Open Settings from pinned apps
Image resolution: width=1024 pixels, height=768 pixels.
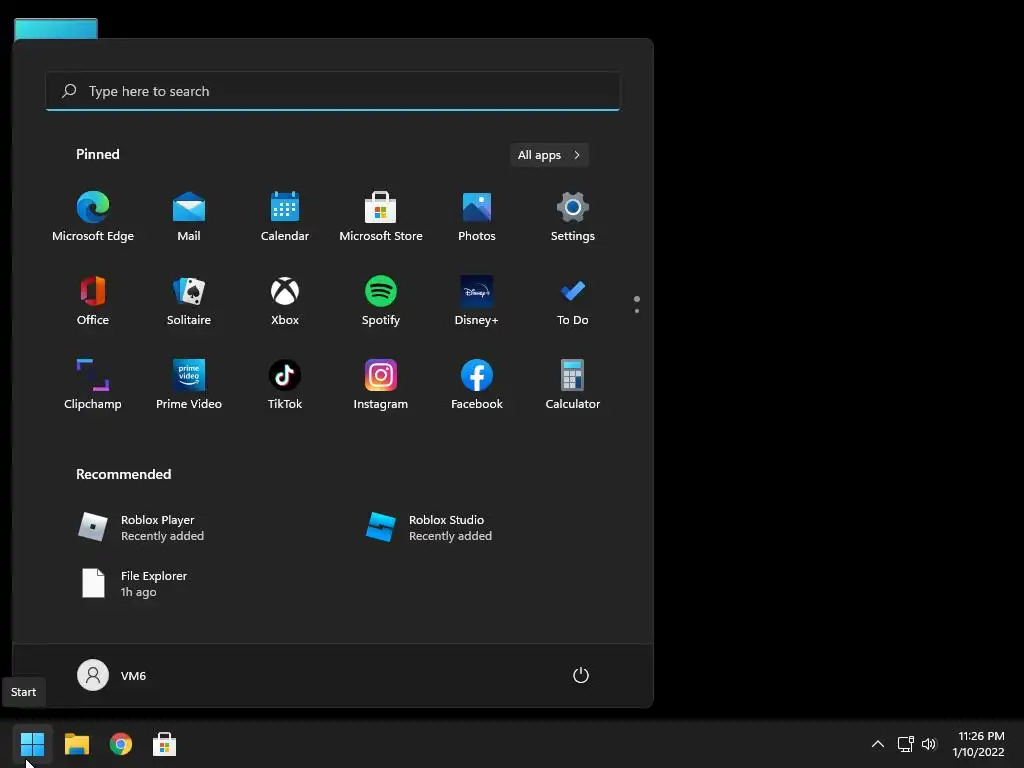click(x=573, y=217)
